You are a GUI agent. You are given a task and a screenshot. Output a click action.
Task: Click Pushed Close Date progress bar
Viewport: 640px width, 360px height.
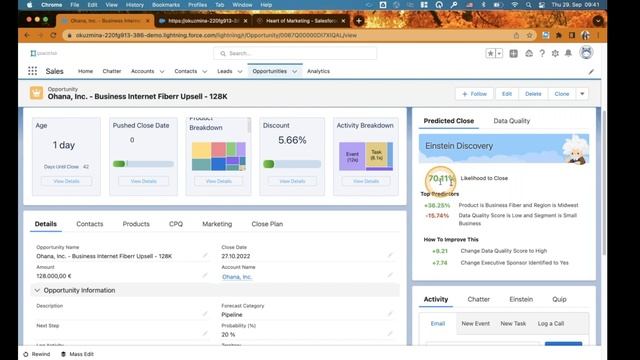(x=143, y=164)
